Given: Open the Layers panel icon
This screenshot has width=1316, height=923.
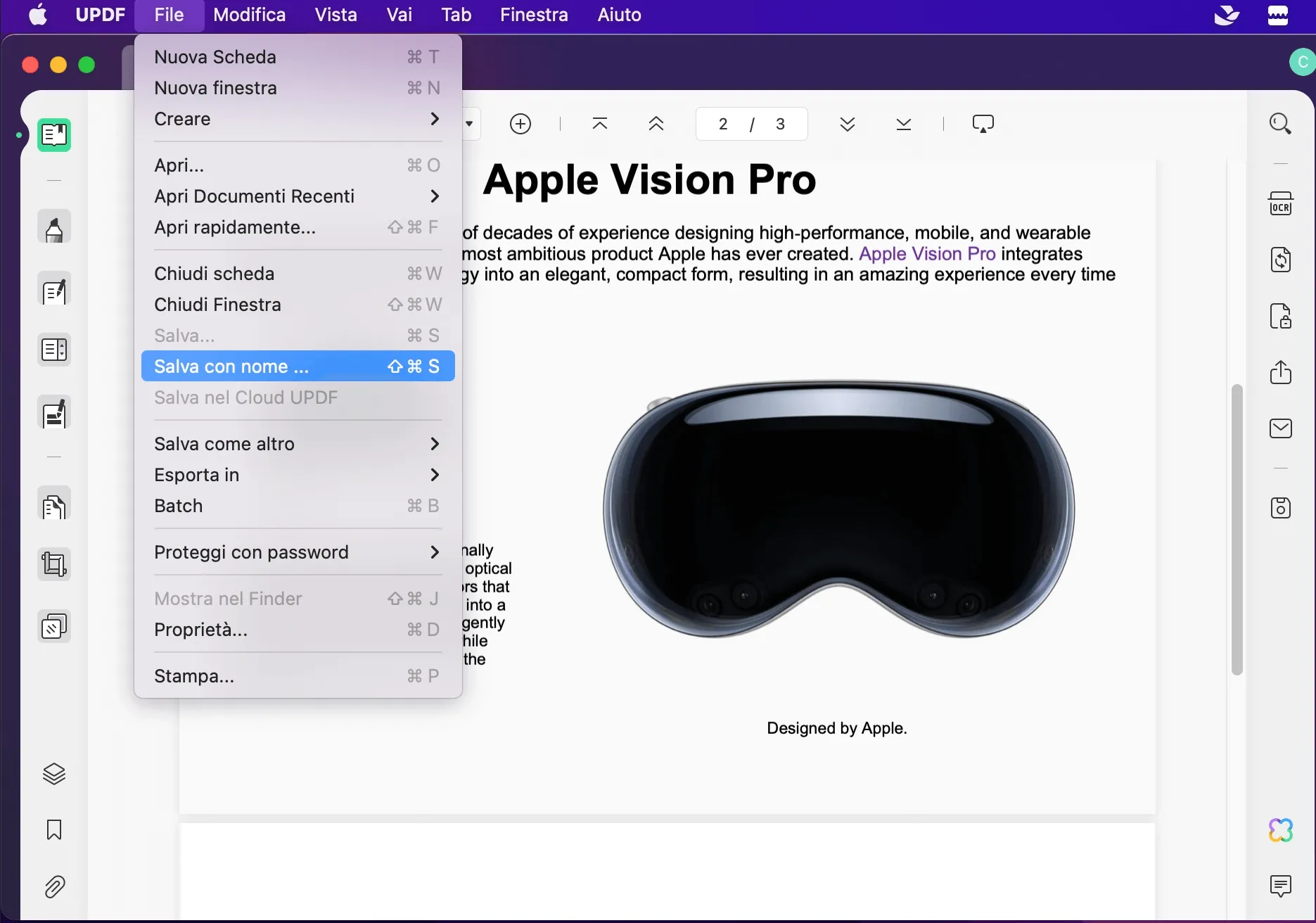Looking at the screenshot, I should coord(54,774).
